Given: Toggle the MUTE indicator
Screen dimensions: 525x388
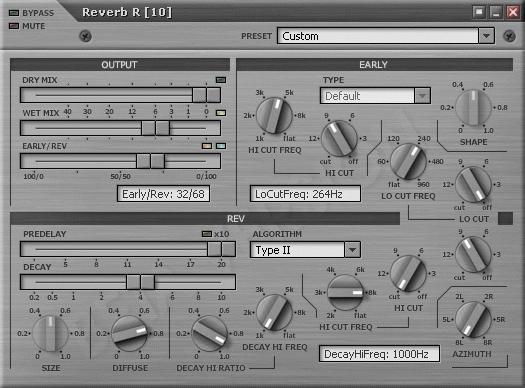Looking at the screenshot, I should [14, 26].
